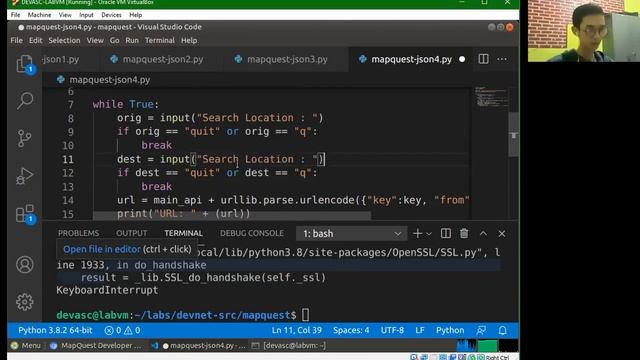This screenshot has width=640, height=360.
Task: Close the terminal panel
Action: pos(502,233)
